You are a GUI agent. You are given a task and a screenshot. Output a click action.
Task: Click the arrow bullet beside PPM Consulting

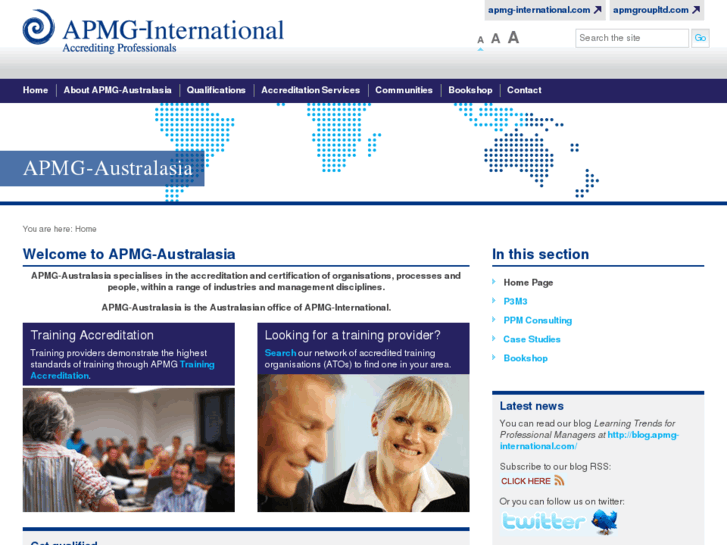coord(494,320)
